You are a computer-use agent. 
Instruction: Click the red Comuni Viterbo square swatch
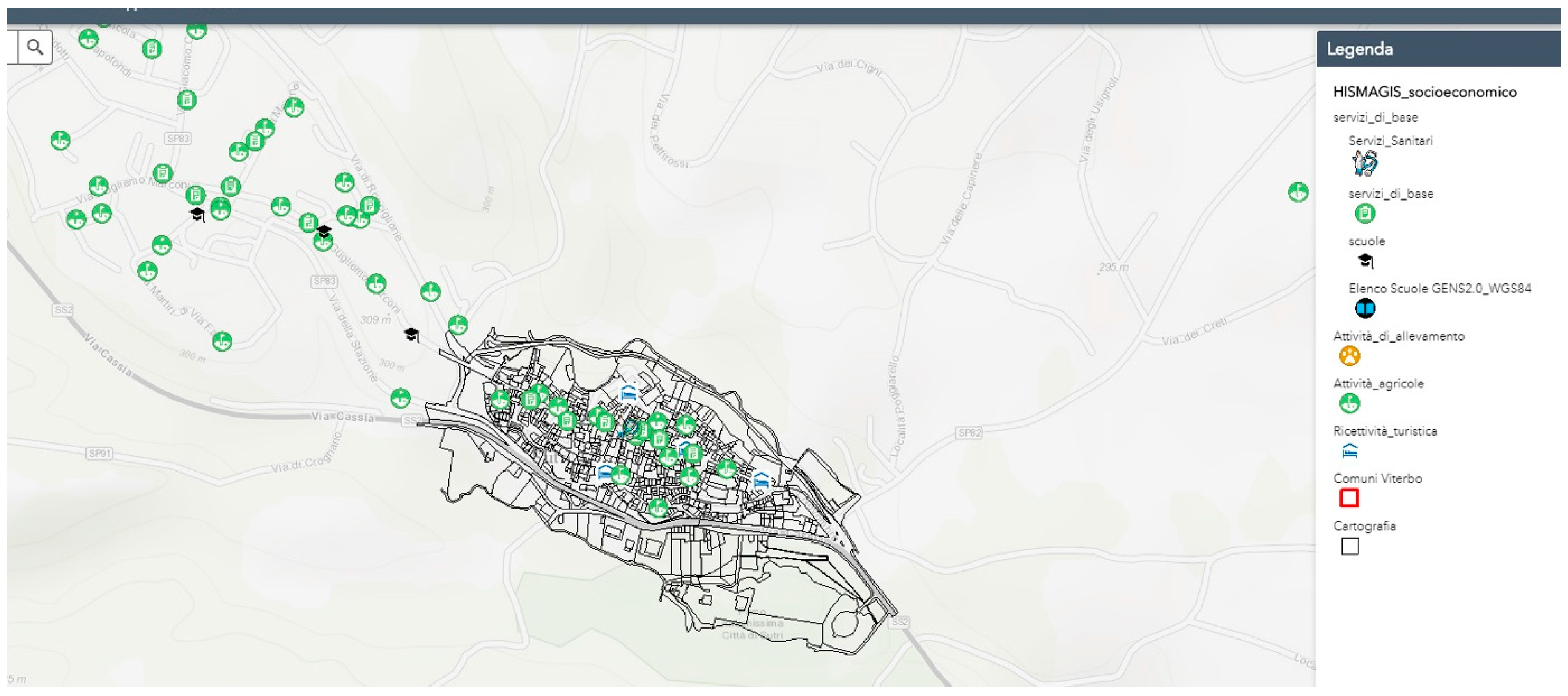(x=1350, y=498)
